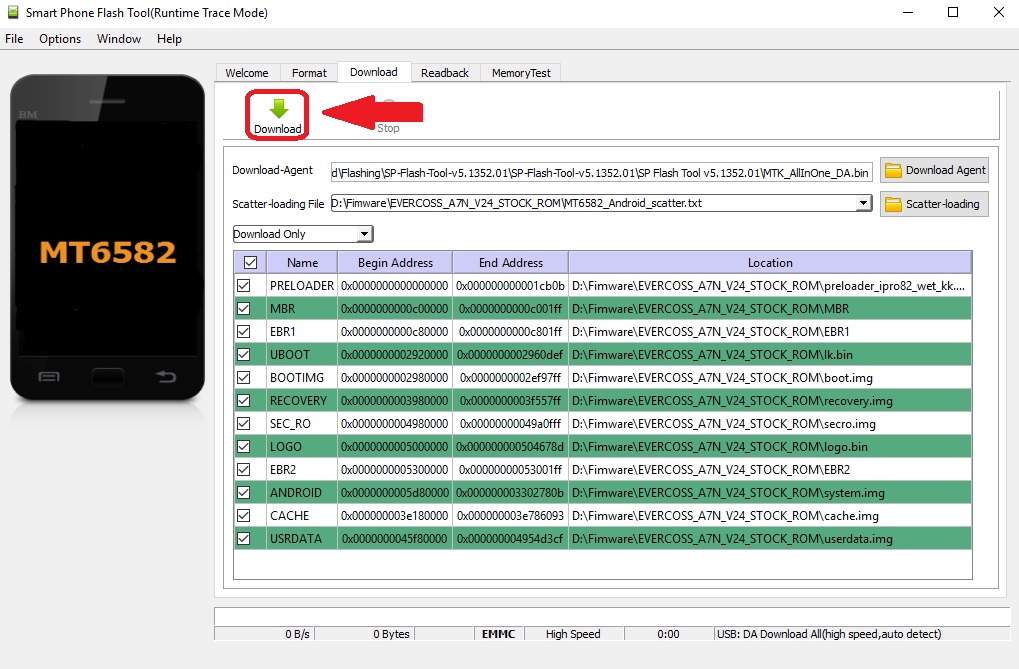This screenshot has width=1019, height=669.
Task: Open the Download Only mode dropdown
Action: (x=303, y=234)
